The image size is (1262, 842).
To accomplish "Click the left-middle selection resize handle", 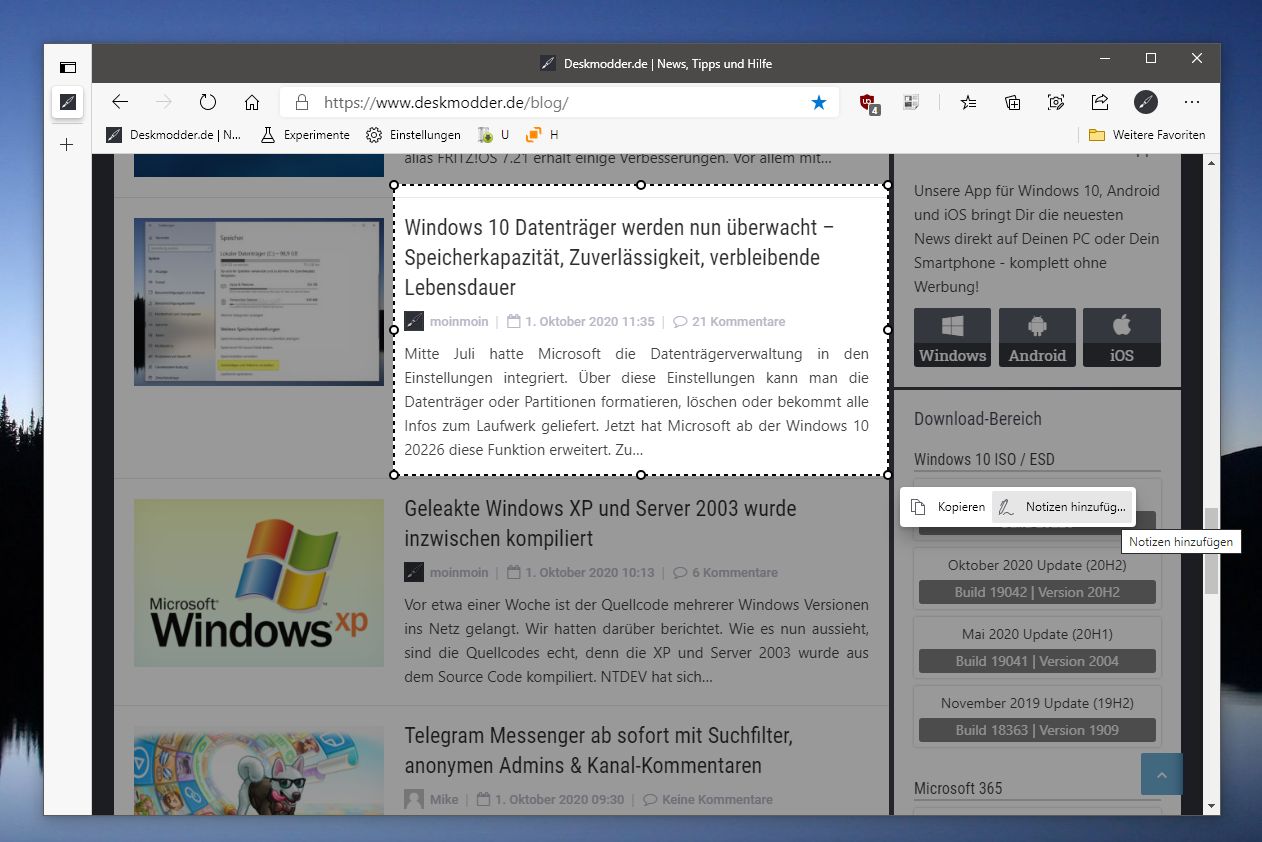I will click(393, 329).
